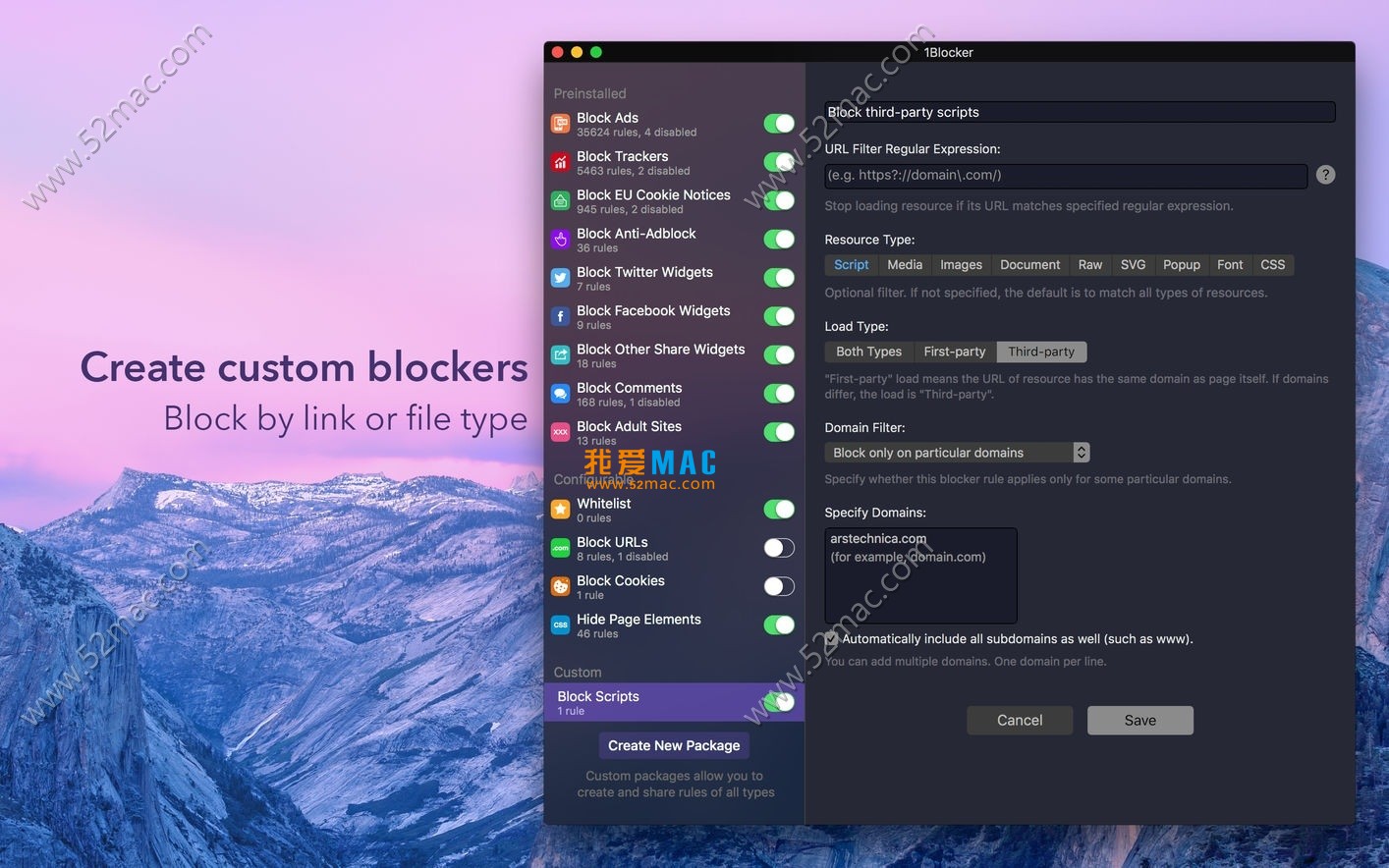Select the Hide Page Elements CSS icon
This screenshot has height=868, width=1389.
coord(560,624)
